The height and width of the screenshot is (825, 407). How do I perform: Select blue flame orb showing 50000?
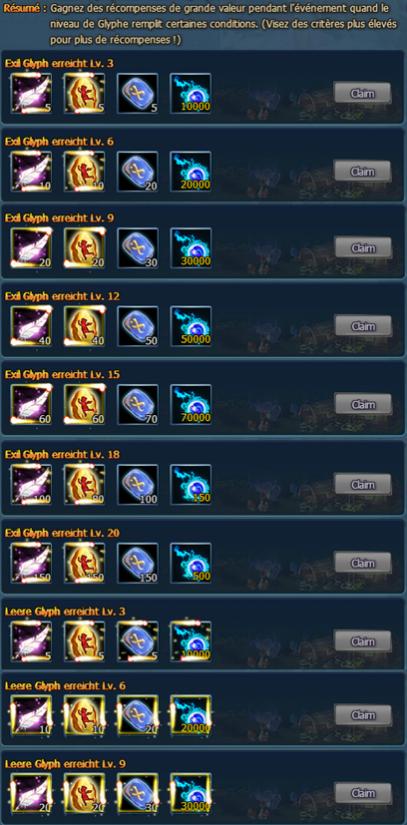pyautogui.click(x=191, y=326)
